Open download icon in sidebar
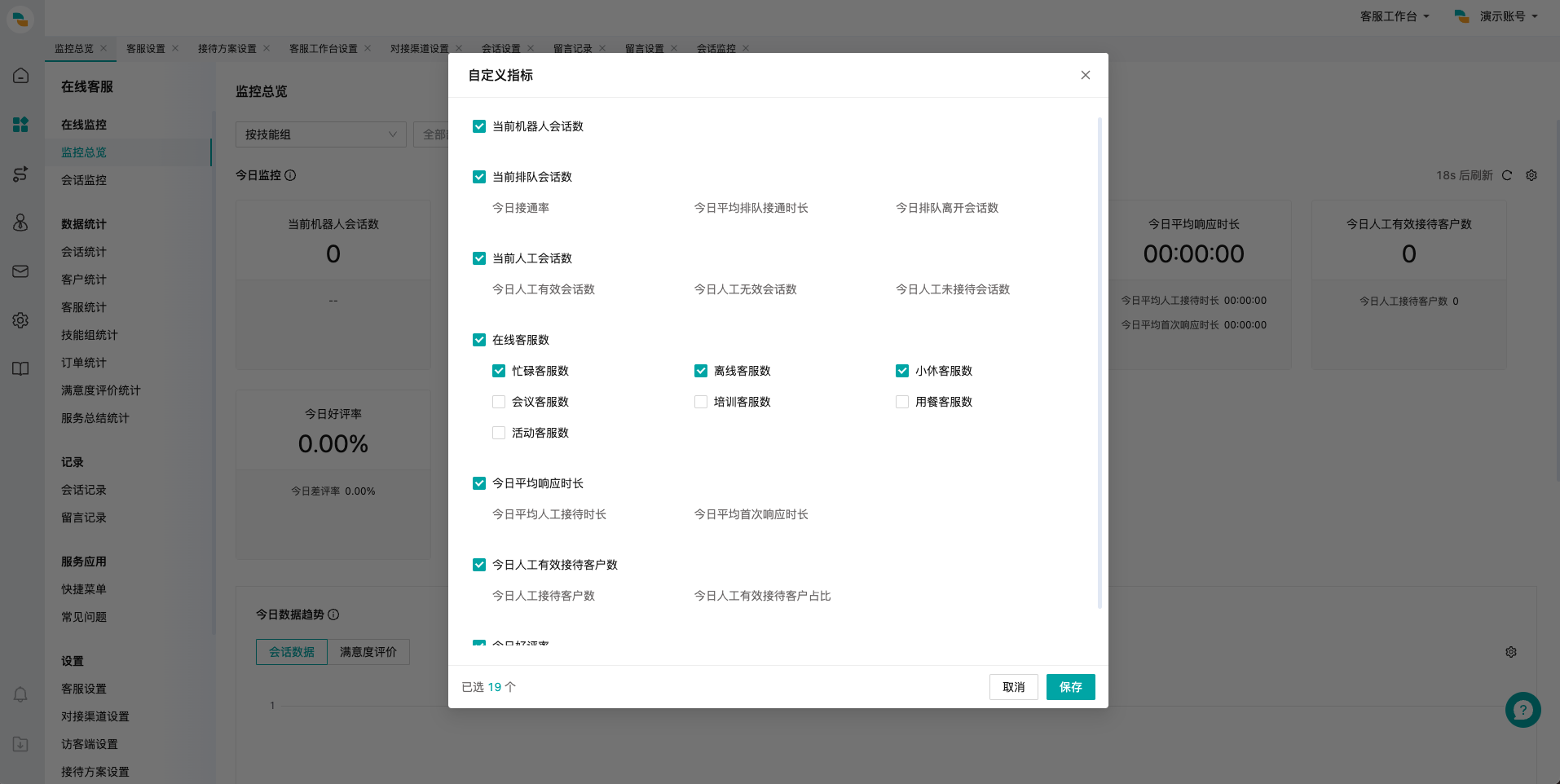 point(21,744)
